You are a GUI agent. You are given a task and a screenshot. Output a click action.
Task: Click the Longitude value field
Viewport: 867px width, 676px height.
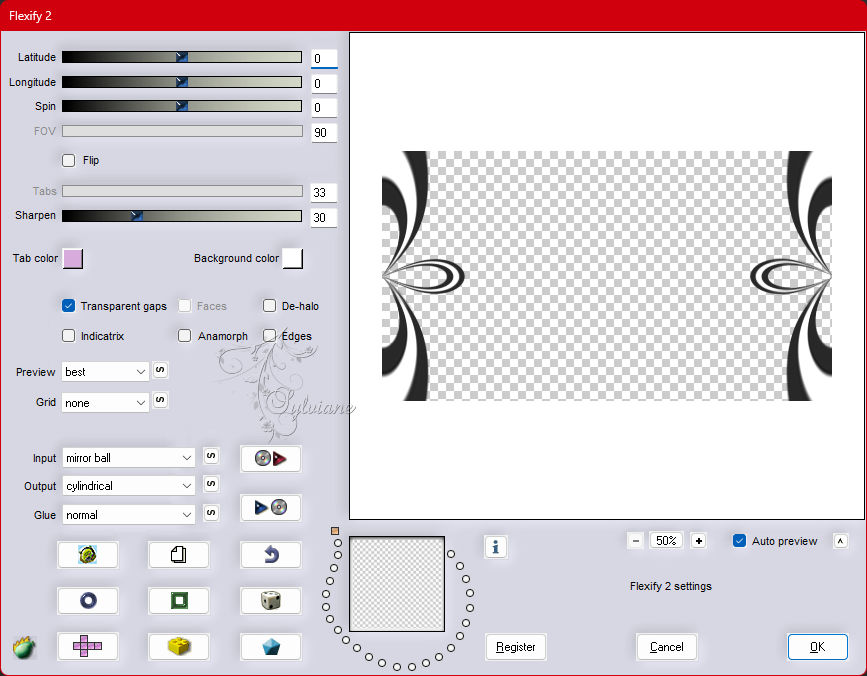click(x=324, y=83)
